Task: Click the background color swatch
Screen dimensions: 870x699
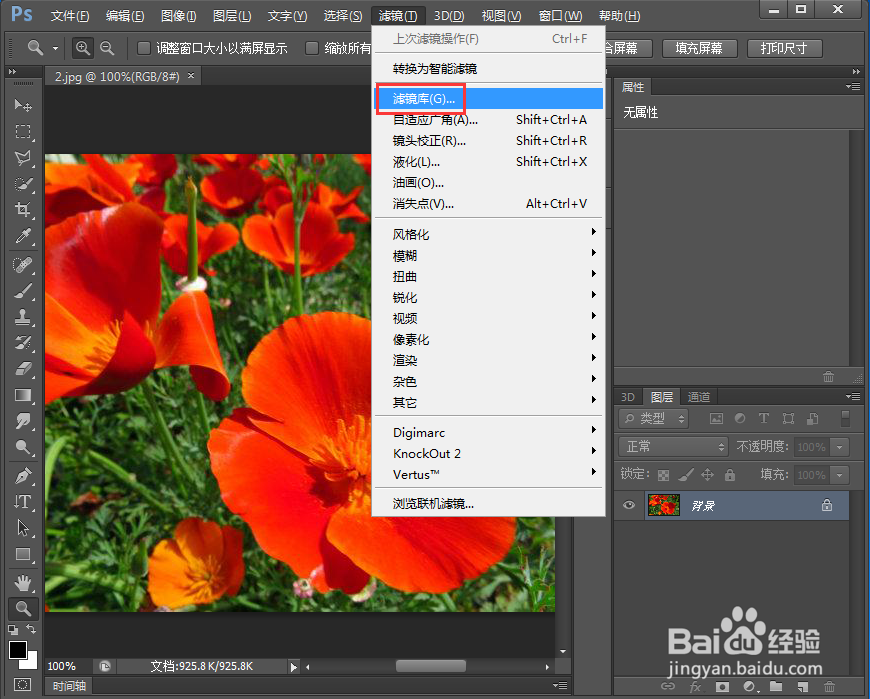Action: point(31,662)
